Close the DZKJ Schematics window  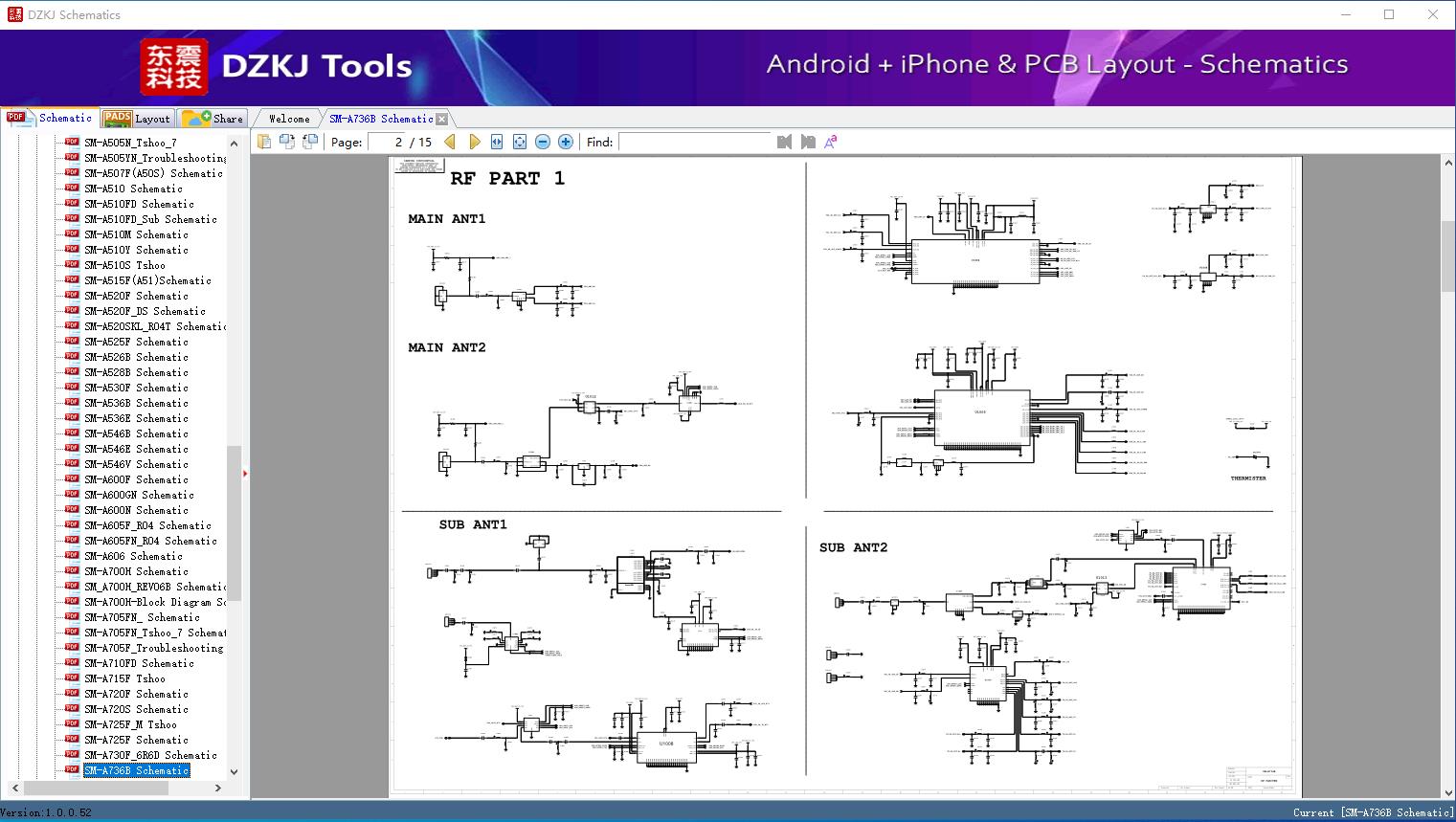pos(1433,14)
